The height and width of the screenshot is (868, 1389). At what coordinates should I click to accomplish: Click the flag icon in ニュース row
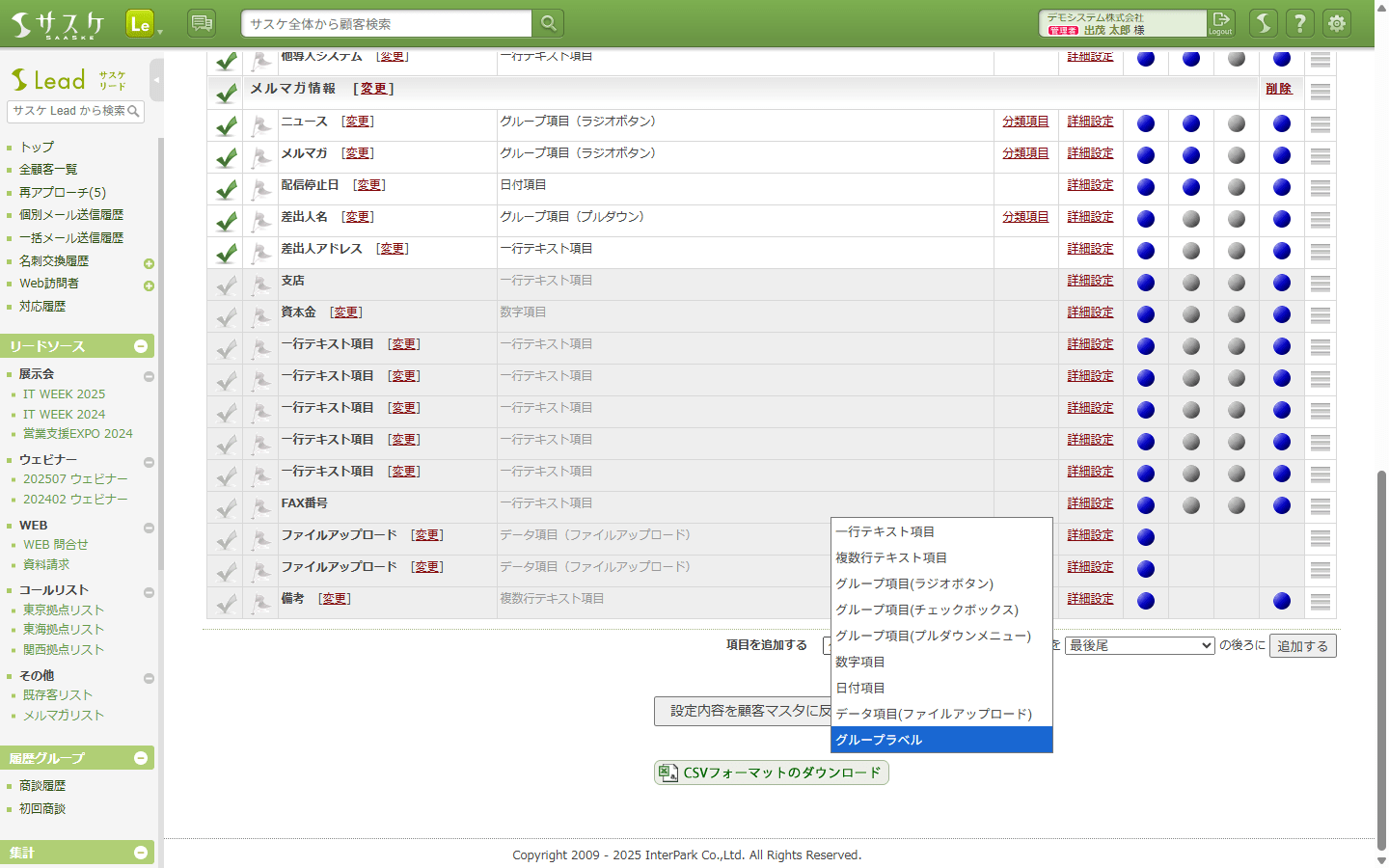coord(260,125)
